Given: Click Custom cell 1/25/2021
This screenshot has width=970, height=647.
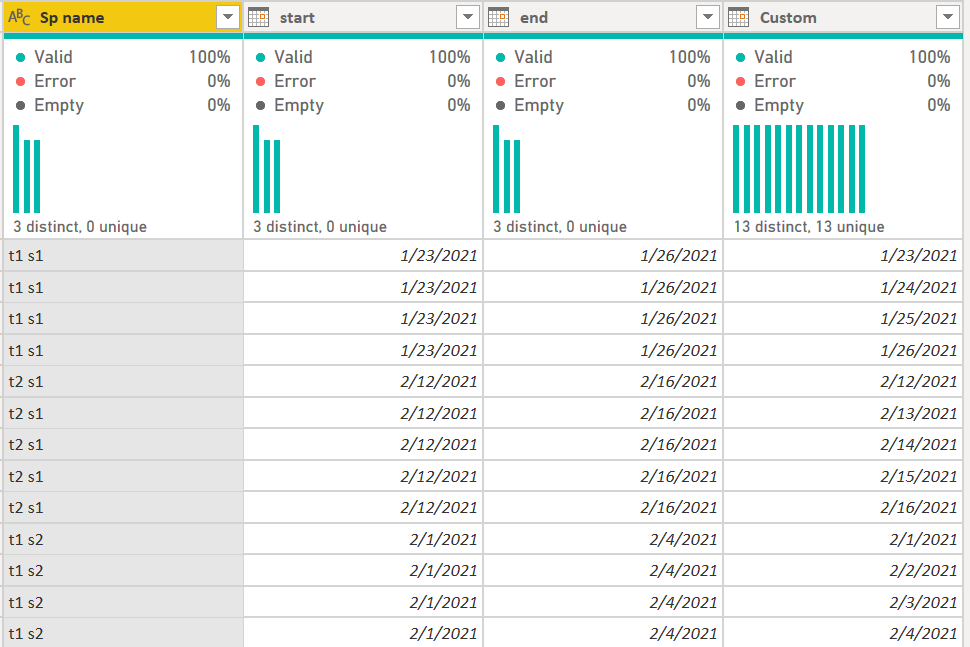Looking at the screenshot, I should [843, 319].
